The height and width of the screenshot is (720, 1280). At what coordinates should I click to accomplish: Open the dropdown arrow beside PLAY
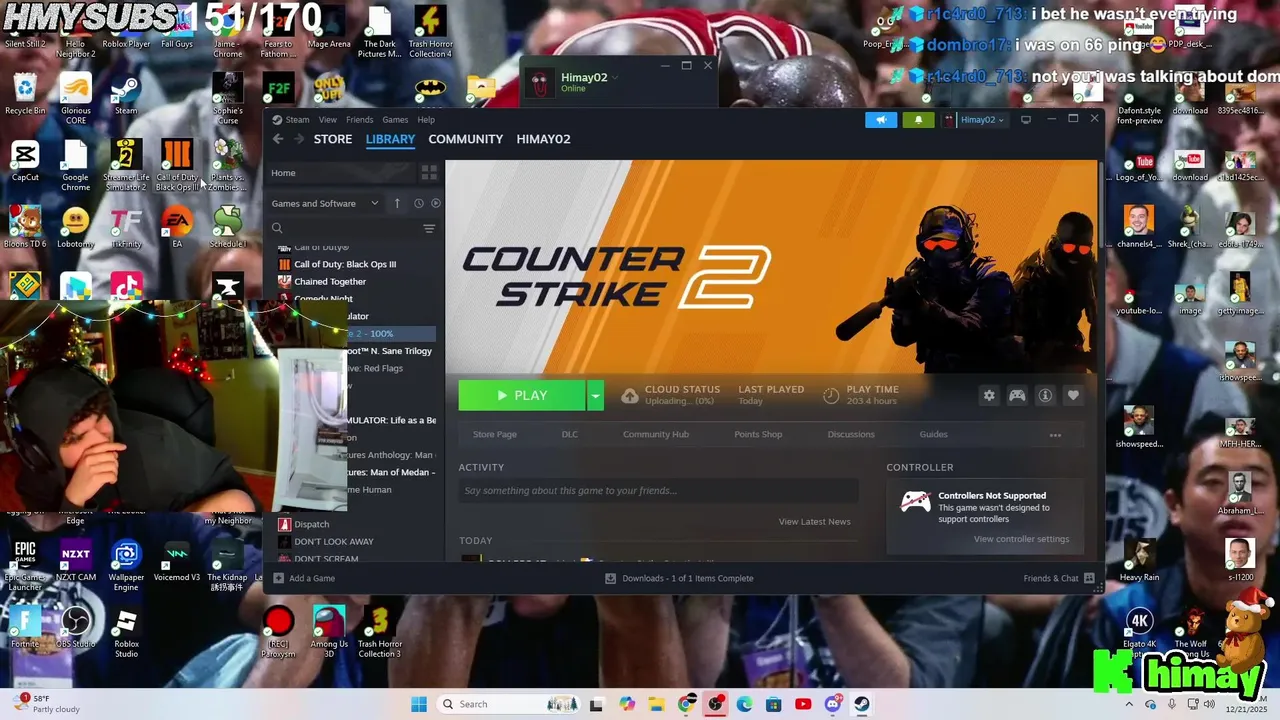click(x=595, y=396)
